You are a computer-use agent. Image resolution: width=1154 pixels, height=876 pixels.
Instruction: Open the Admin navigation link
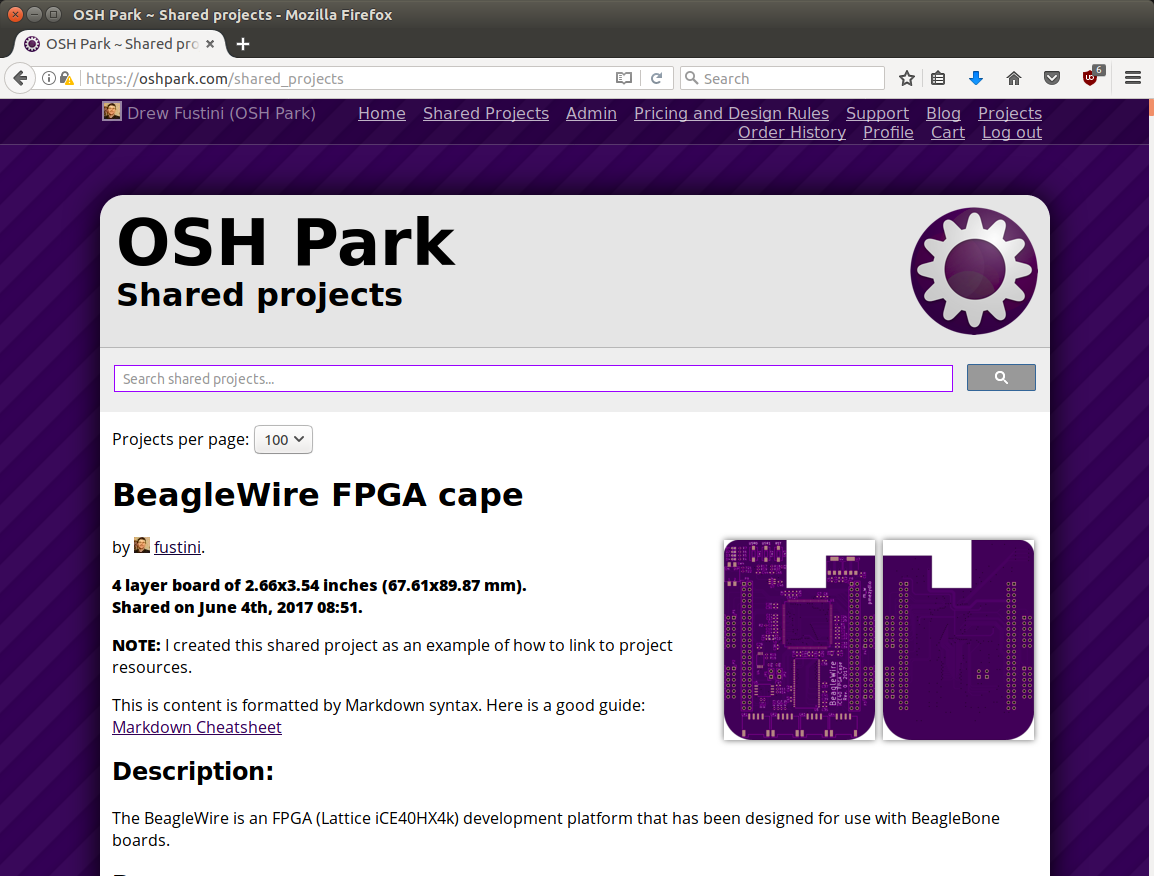(x=591, y=113)
